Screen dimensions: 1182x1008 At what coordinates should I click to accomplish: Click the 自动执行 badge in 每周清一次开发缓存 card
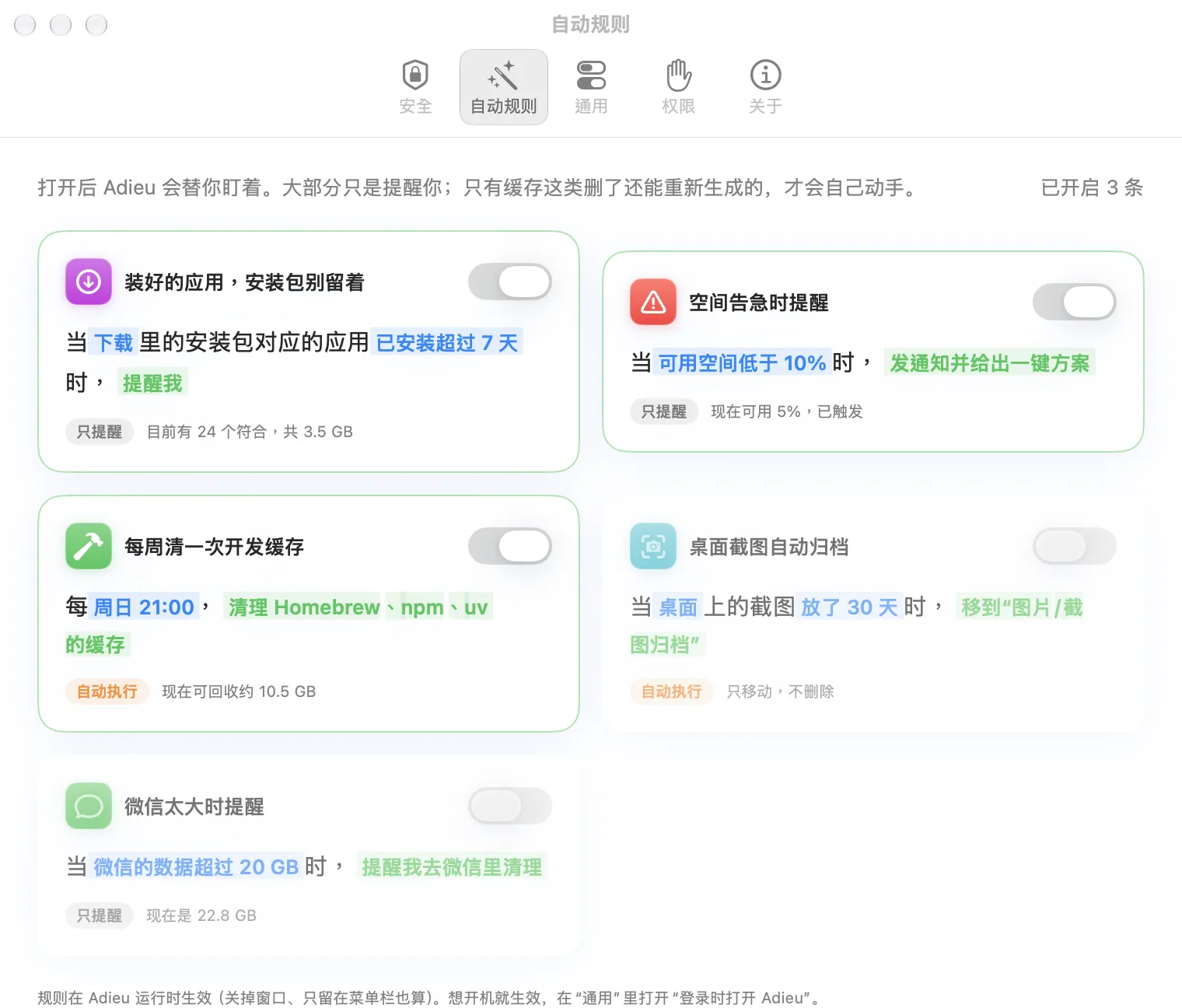pyautogui.click(x=107, y=691)
